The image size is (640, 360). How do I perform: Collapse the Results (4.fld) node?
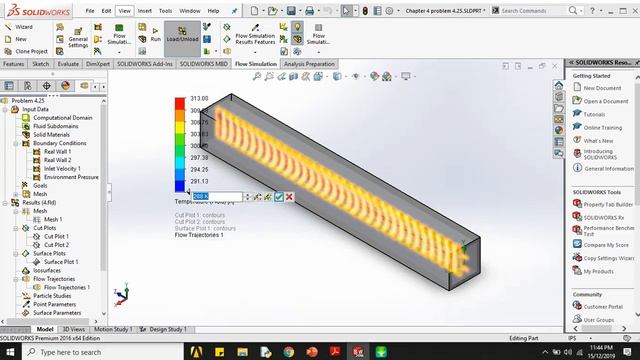(5, 202)
